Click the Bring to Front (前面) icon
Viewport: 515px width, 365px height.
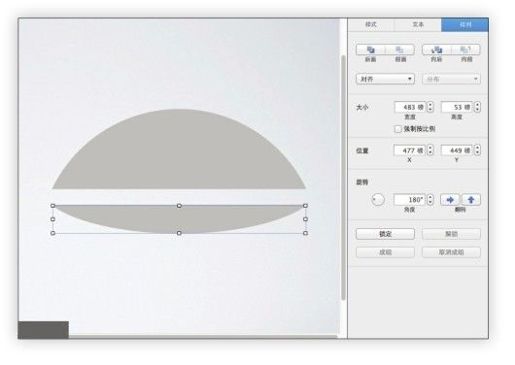[x=370, y=50]
